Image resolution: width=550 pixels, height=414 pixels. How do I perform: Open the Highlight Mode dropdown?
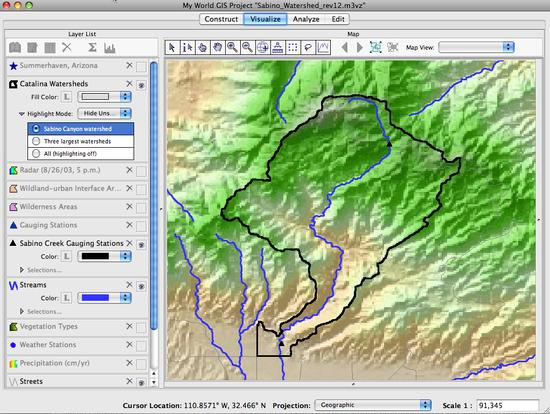pyautogui.click(x=105, y=113)
